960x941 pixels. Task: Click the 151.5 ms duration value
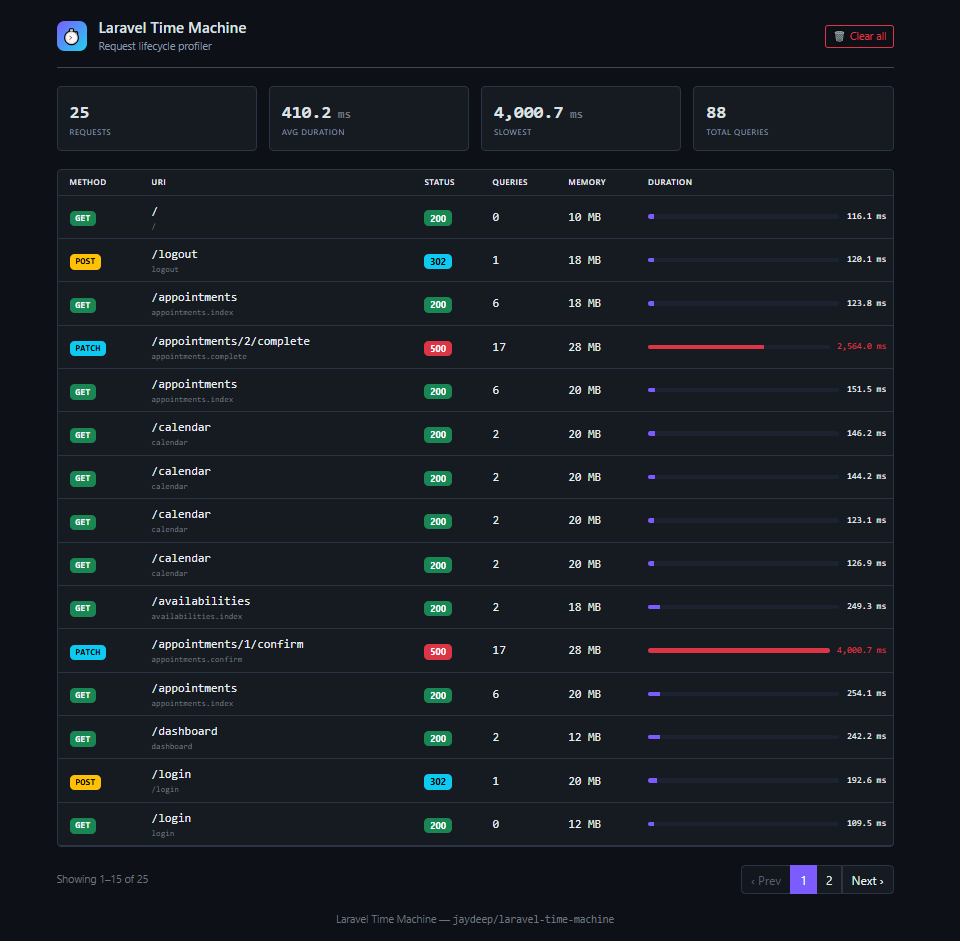[866, 389]
